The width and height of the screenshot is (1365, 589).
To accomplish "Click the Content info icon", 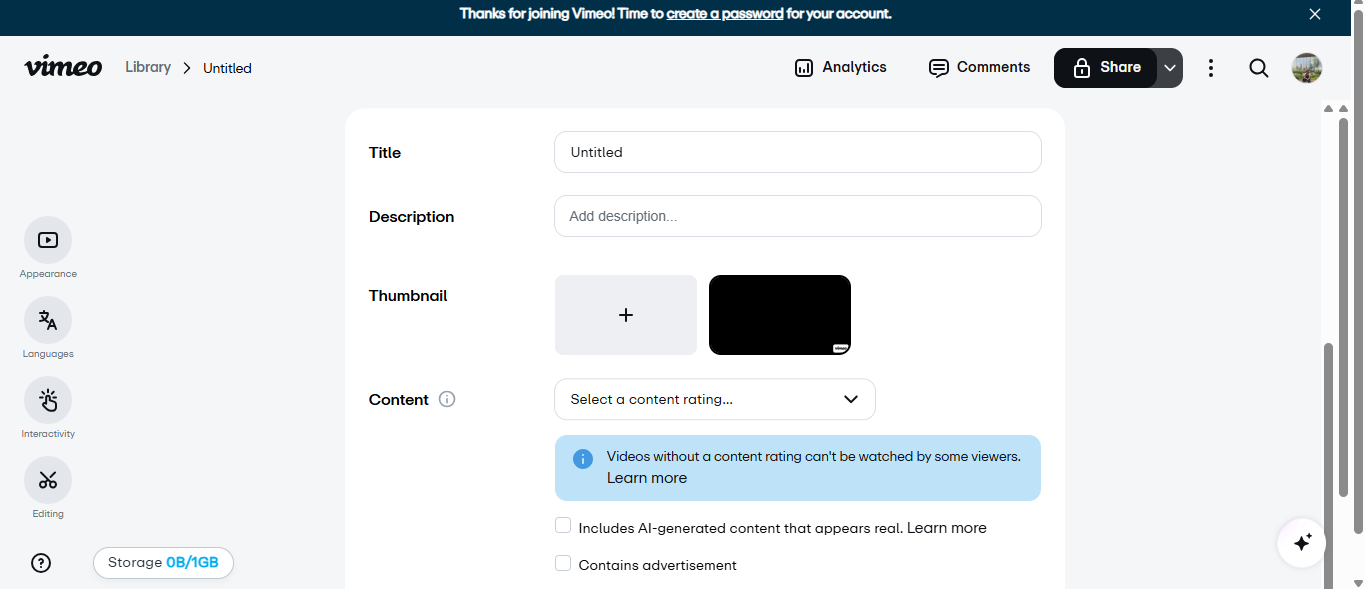I will [x=447, y=399].
